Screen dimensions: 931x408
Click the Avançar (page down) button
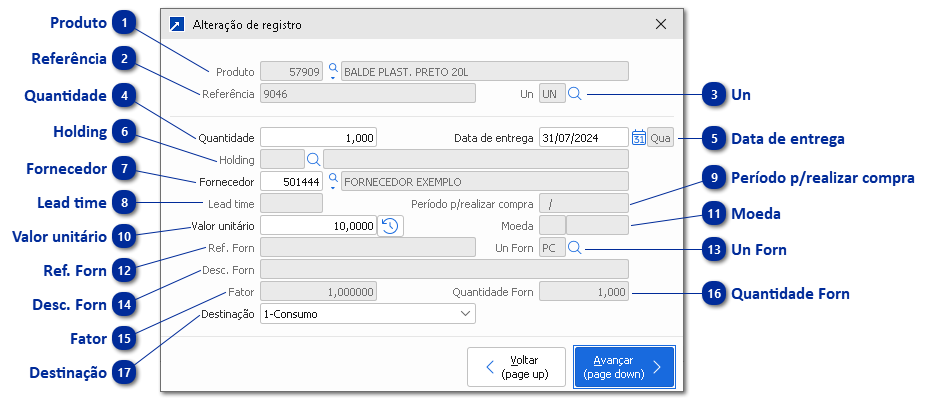click(x=623, y=367)
